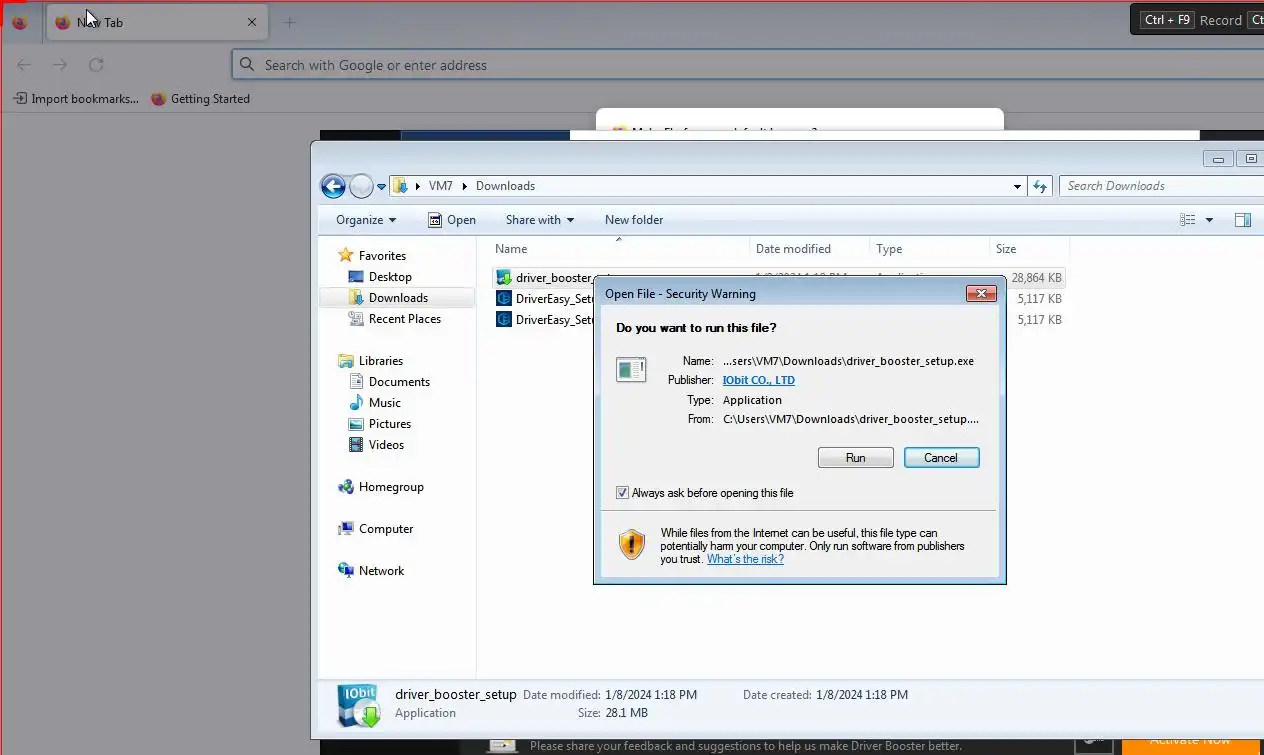Click the Record button in the overlay
Image resolution: width=1264 pixels, height=755 pixels.
(x=1221, y=20)
